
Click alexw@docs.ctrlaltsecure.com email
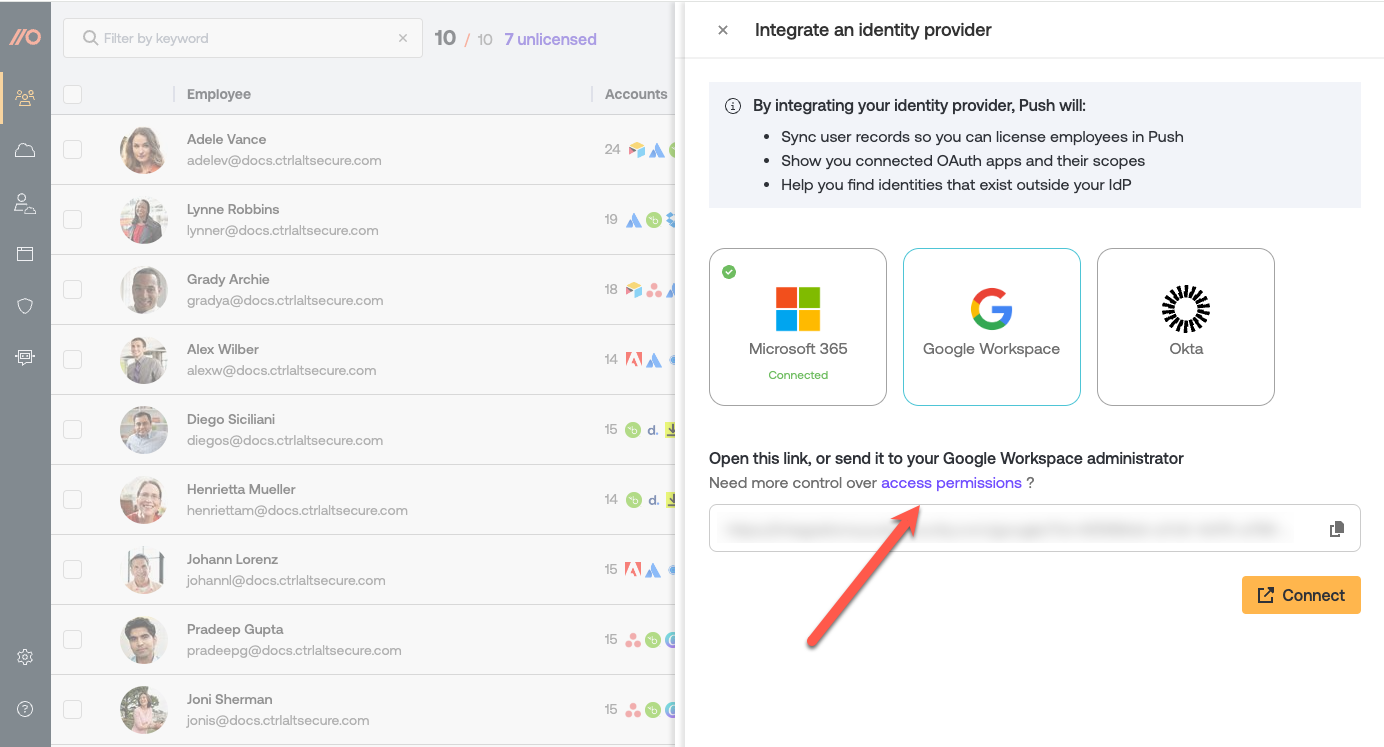[282, 370]
